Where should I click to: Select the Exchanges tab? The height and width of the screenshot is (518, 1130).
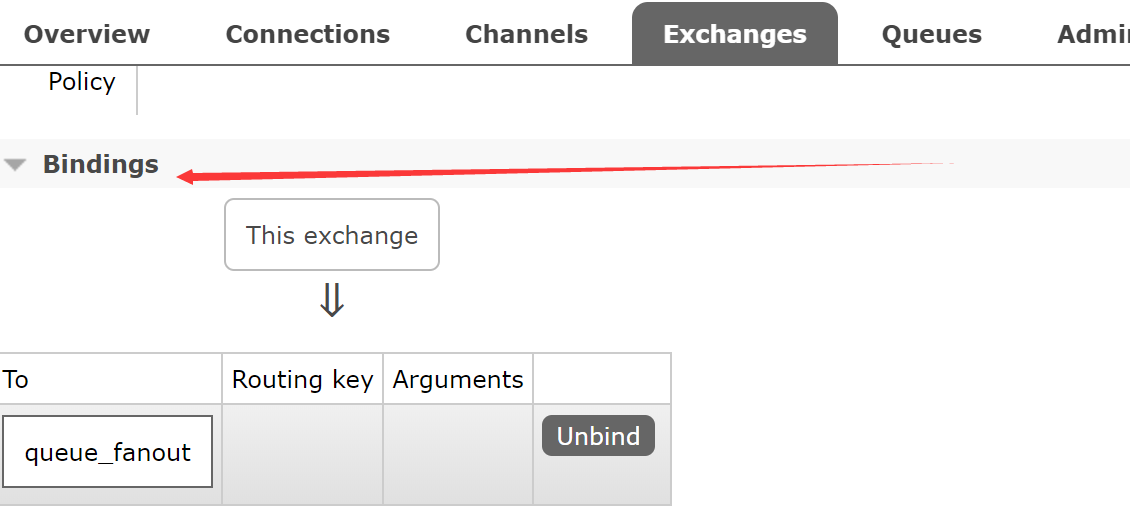735,34
